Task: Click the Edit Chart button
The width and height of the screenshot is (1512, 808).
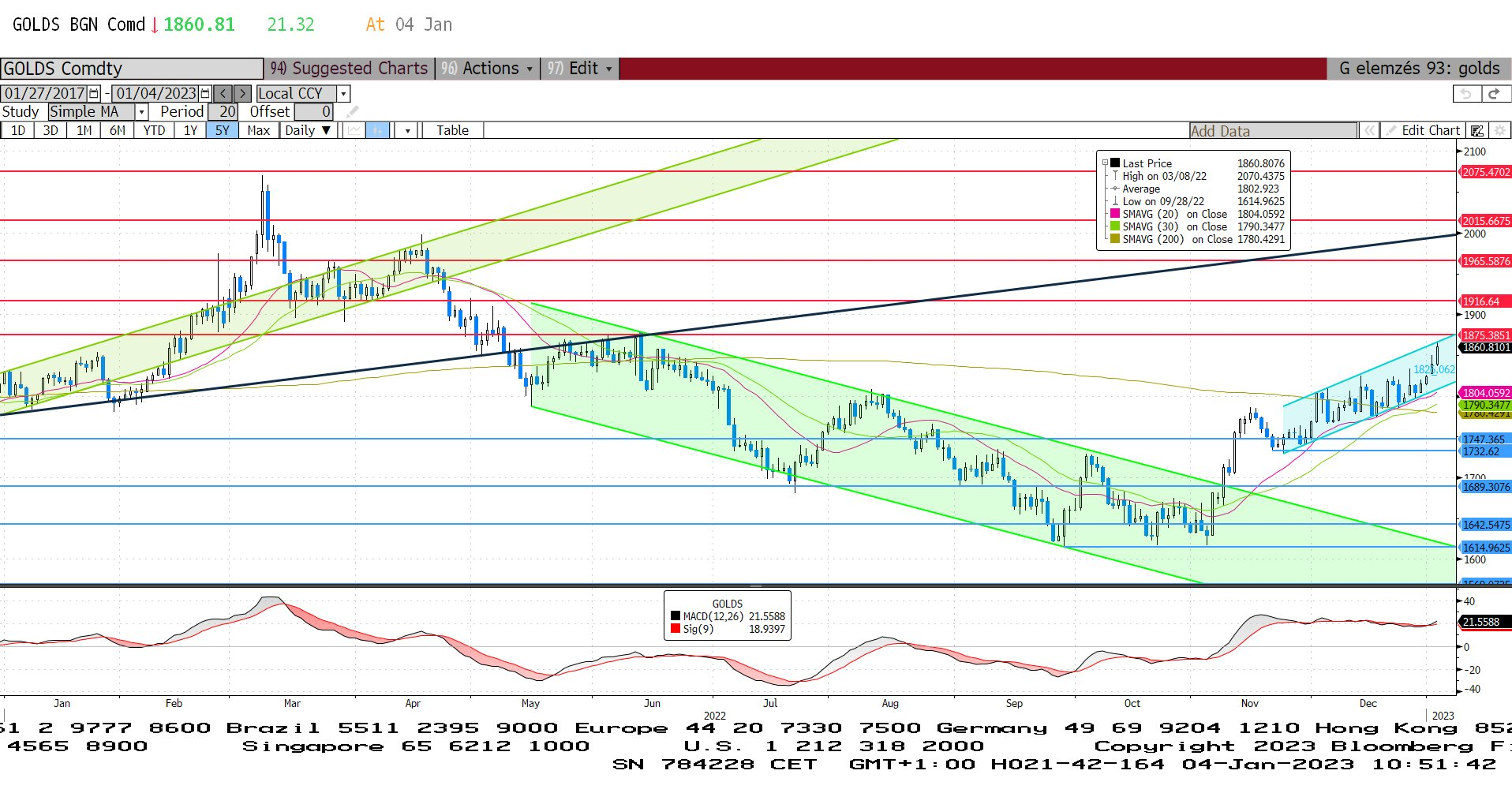Action: tap(1423, 131)
